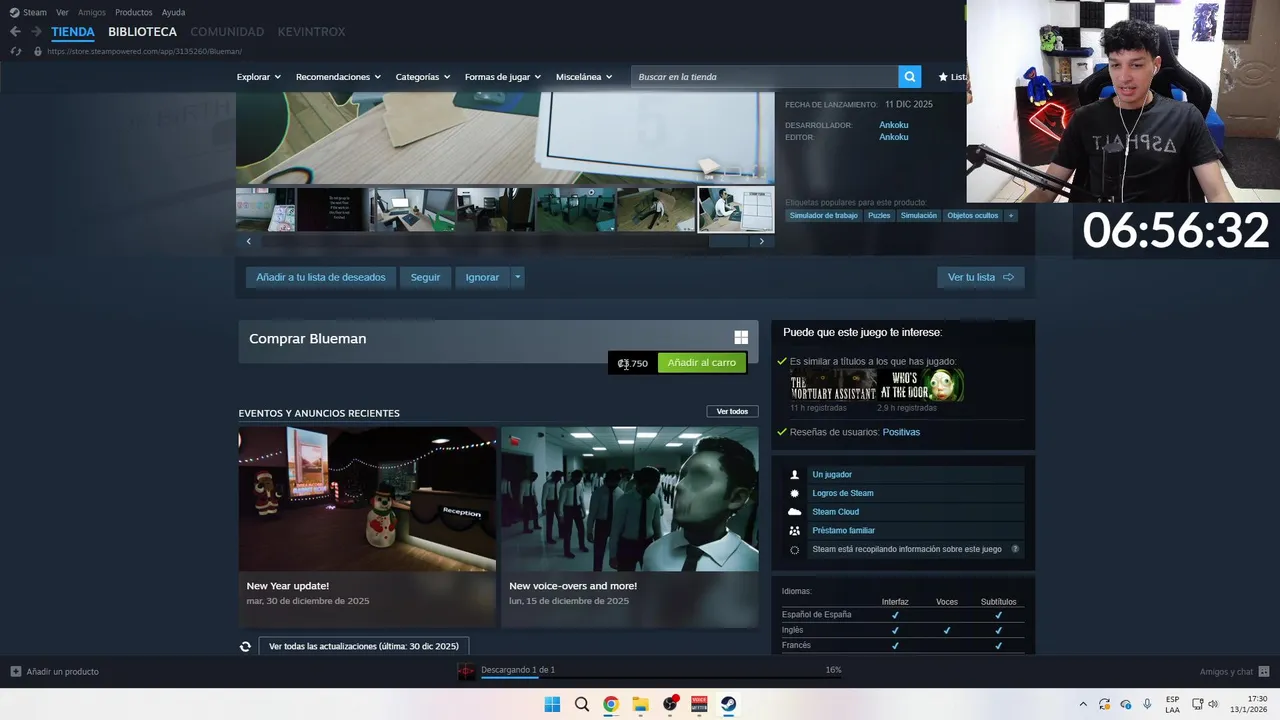Open the Ankoku developer link

[893, 125]
